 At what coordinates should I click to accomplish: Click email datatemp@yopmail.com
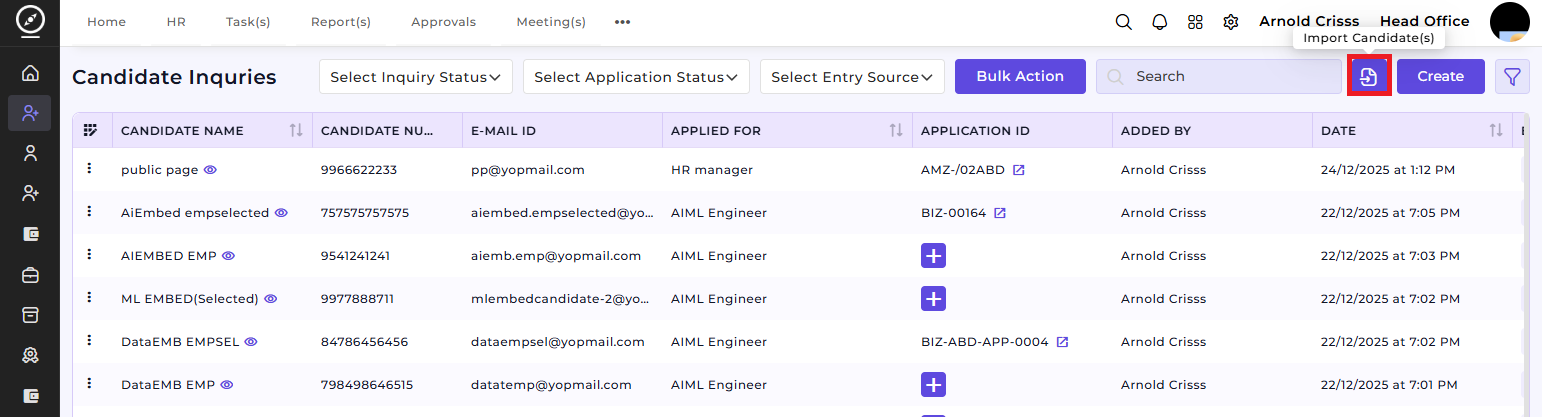coord(551,385)
